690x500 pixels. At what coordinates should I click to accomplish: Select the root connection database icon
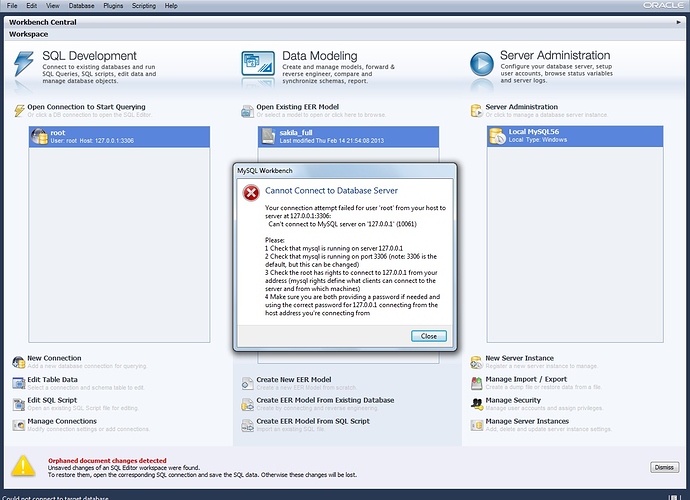point(39,136)
